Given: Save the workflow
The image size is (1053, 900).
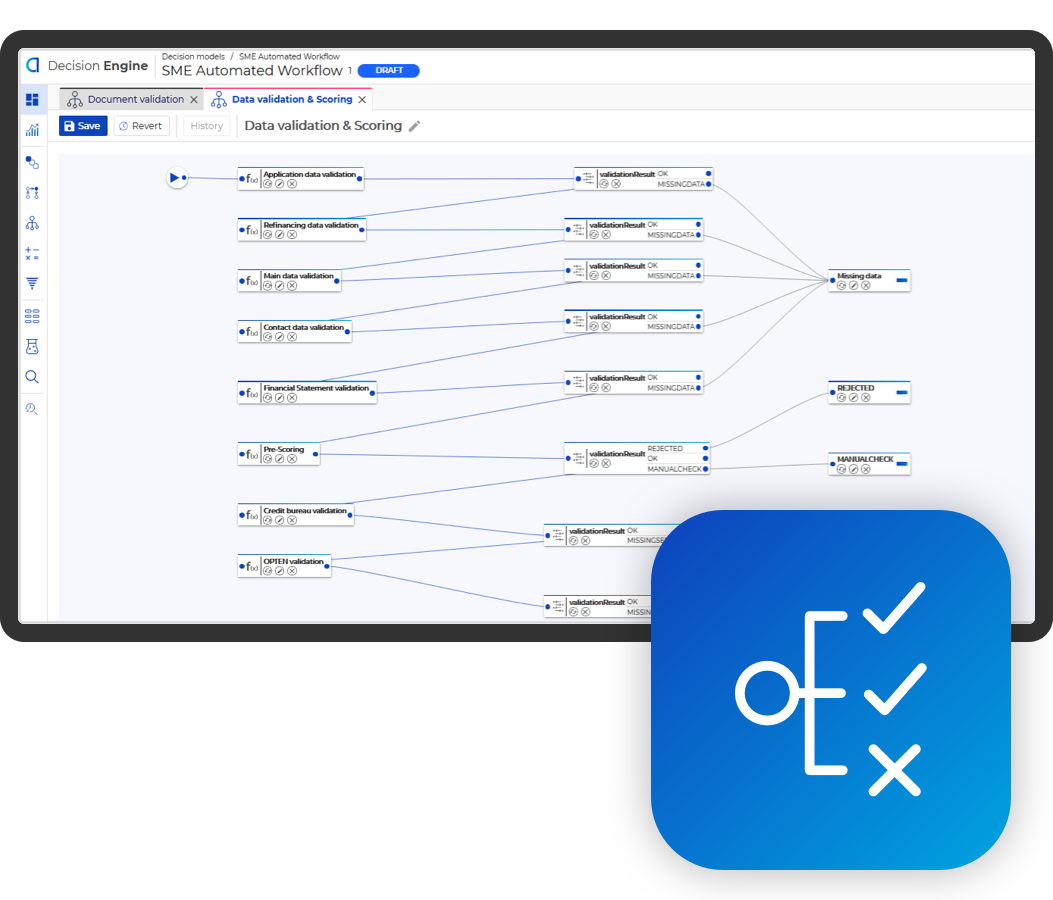Looking at the screenshot, I should click(83, 126).
